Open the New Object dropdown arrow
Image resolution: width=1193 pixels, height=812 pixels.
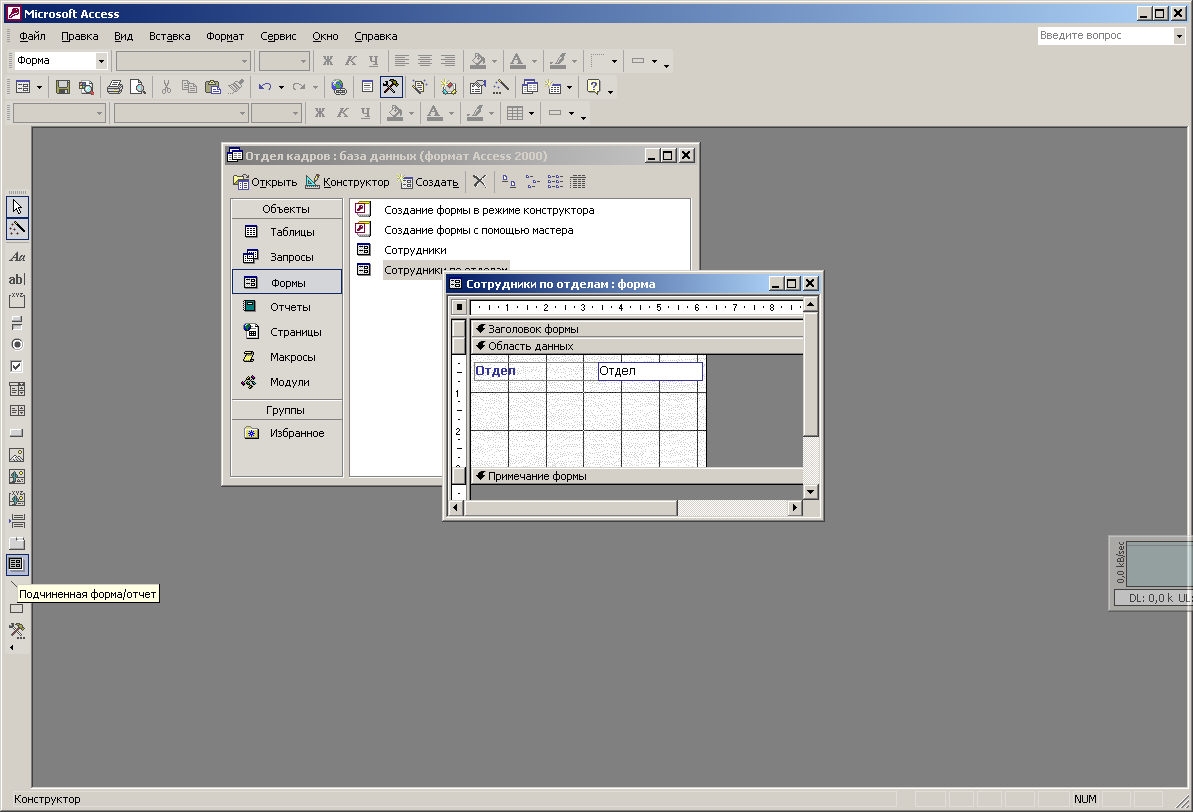pyautogui.click(x=569, y=87)
